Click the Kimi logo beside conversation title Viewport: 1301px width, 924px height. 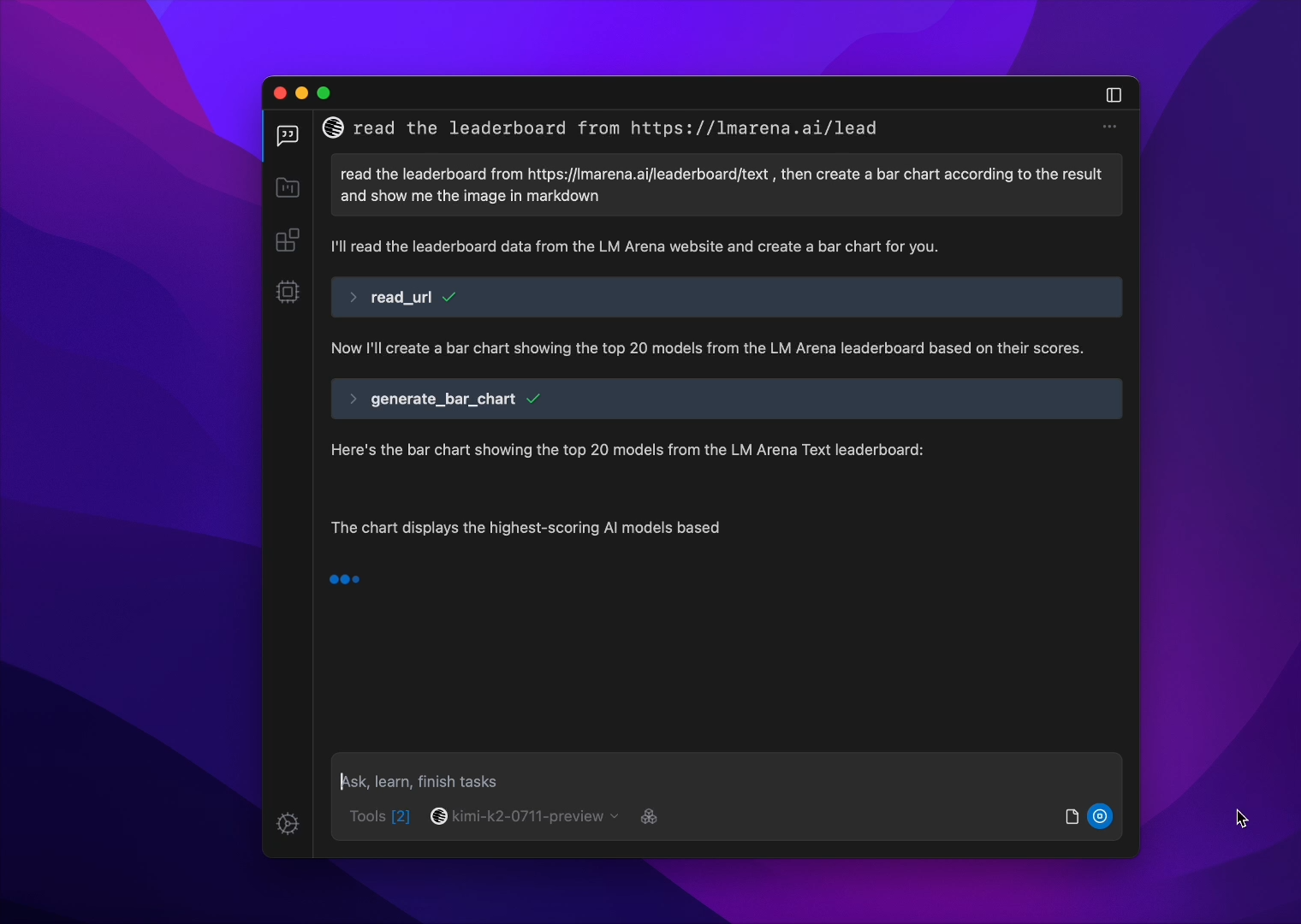(x=334, y=127)
